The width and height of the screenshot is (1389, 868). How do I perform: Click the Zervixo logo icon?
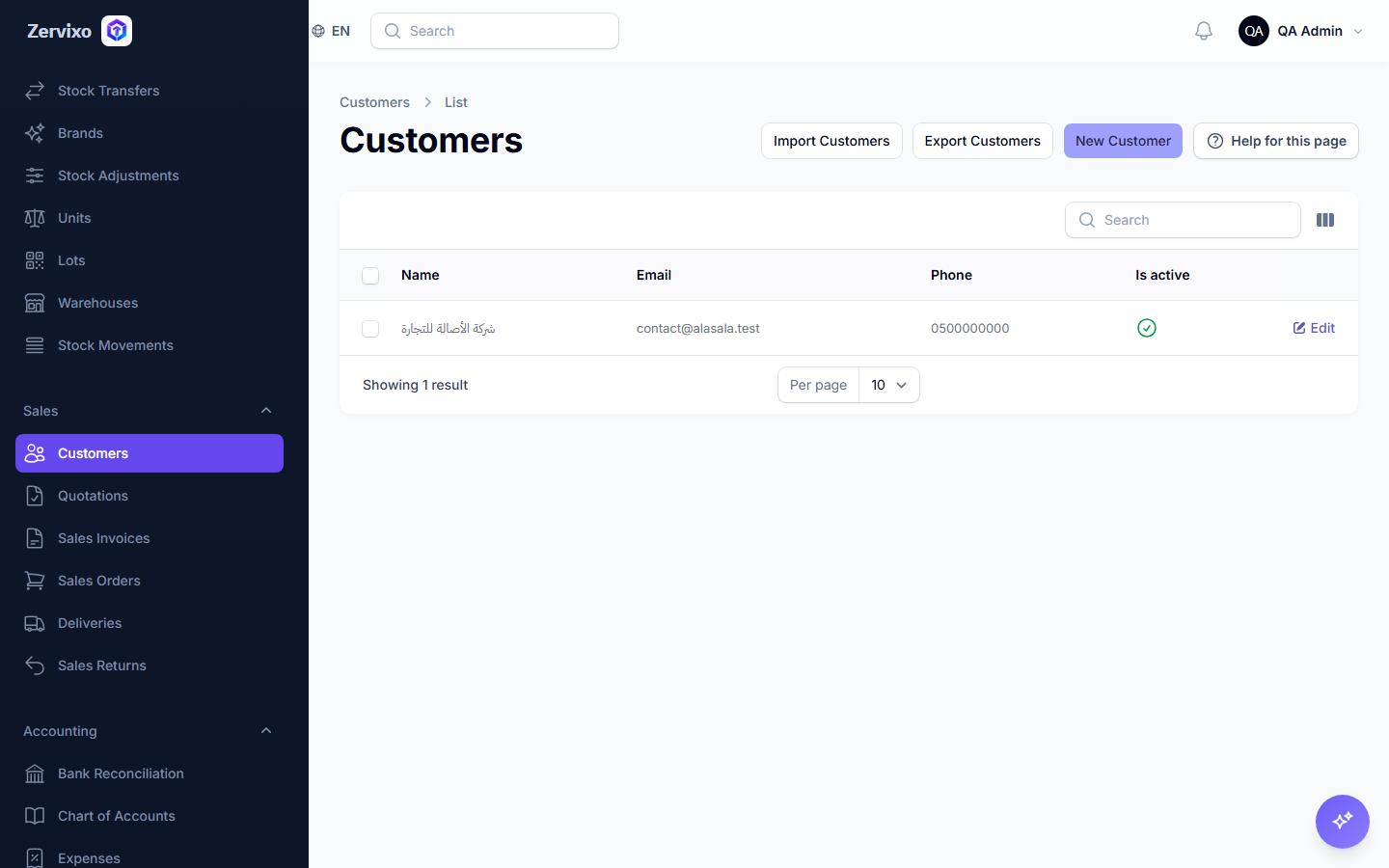pyautogui.click(x=117, y=31)
